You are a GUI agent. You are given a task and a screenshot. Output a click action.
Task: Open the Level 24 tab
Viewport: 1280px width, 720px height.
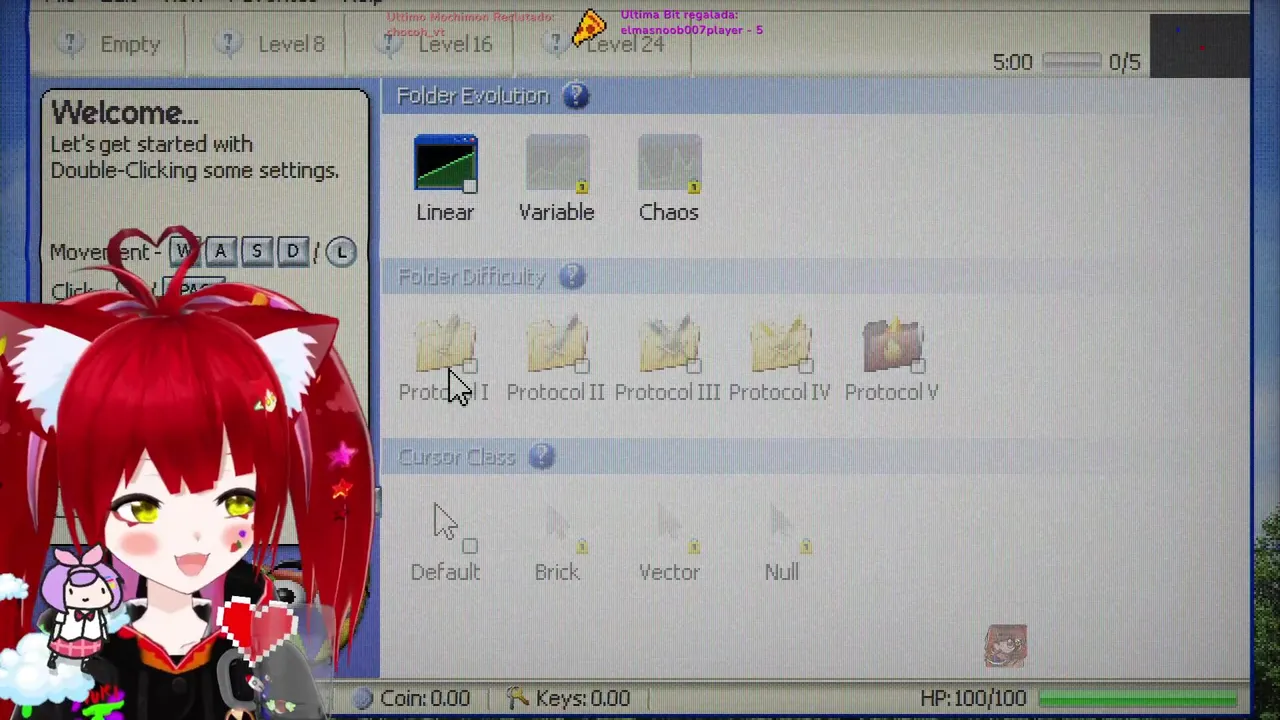pos(604,44)
